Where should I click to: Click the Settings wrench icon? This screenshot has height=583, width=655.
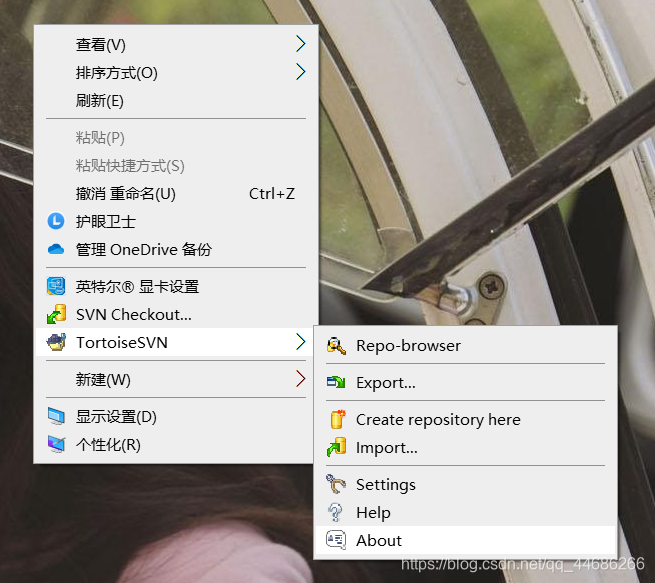(336, 484)
